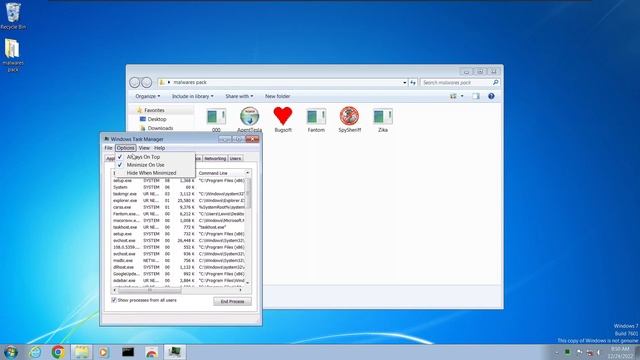Select the 000 file in Explorer

click(x=216, y=120)
